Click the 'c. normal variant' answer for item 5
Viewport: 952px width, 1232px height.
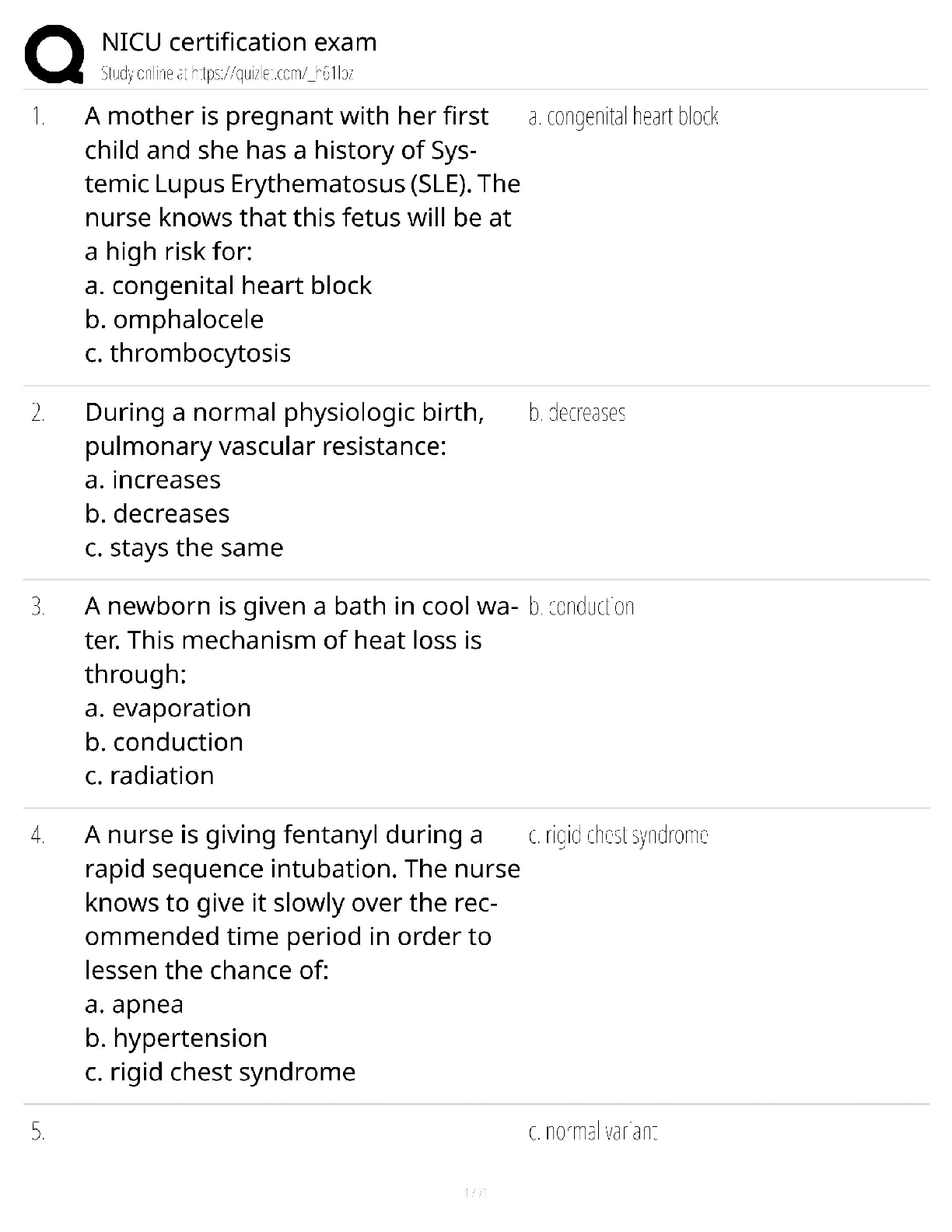(x=593, y=1132)
